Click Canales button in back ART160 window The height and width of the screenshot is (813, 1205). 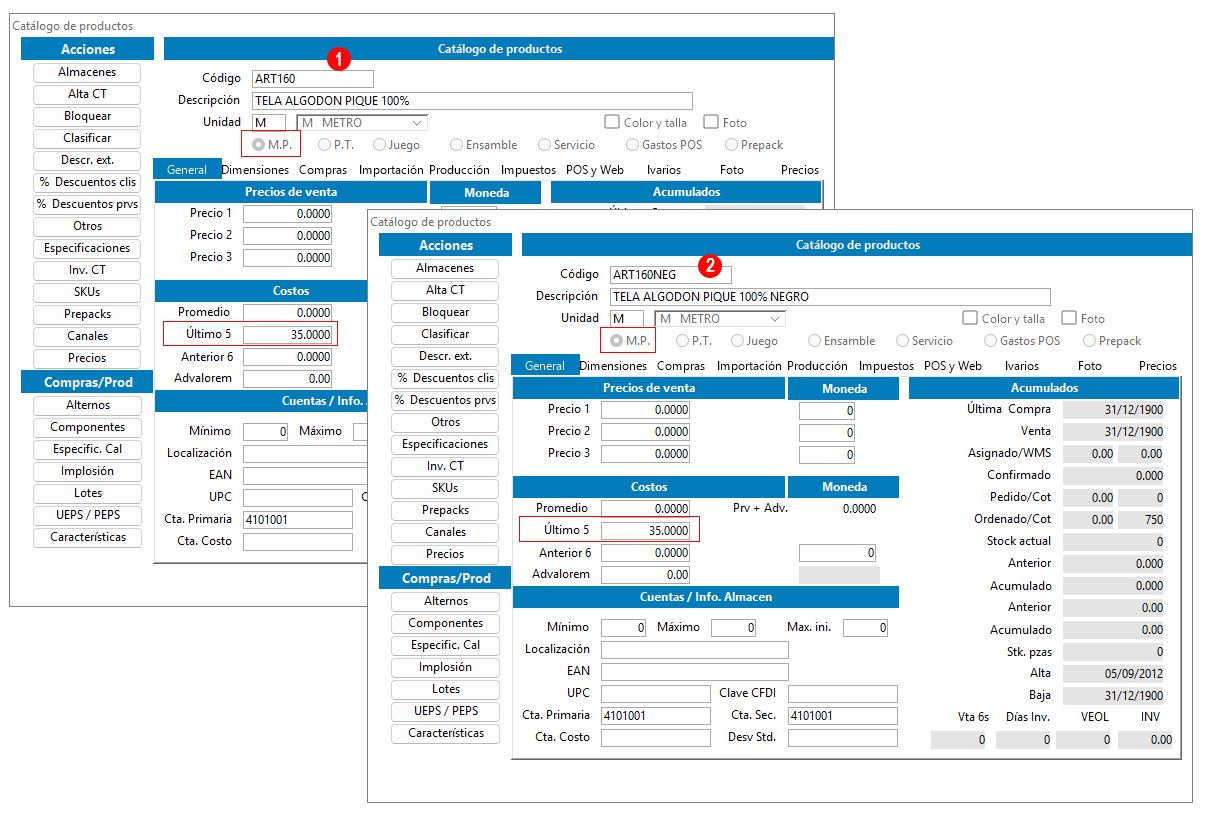coord(87,336)
